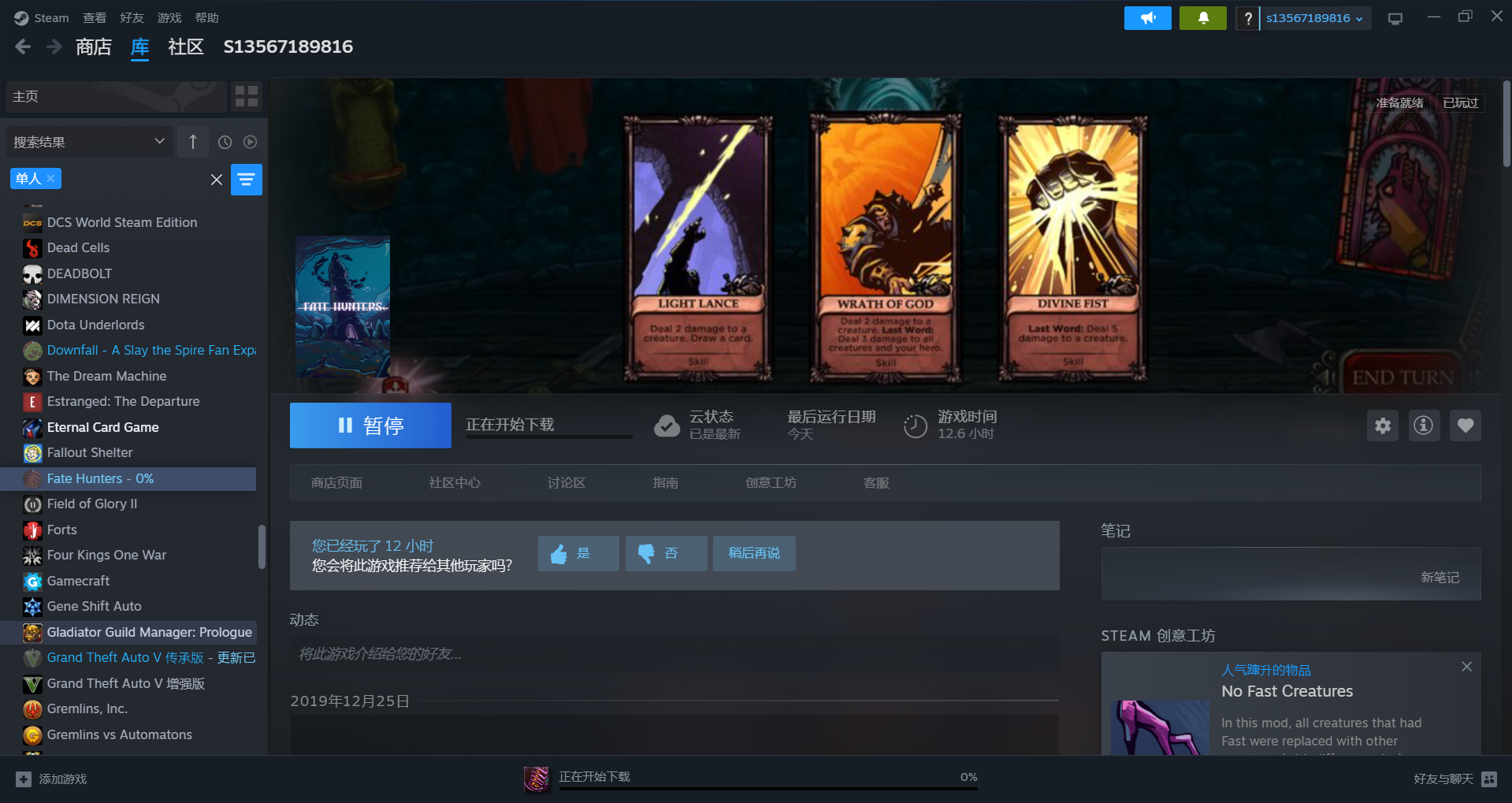Switch to Big Picture mode icon
This screenshot has height=803, width=1512.
pos(1395,18)
